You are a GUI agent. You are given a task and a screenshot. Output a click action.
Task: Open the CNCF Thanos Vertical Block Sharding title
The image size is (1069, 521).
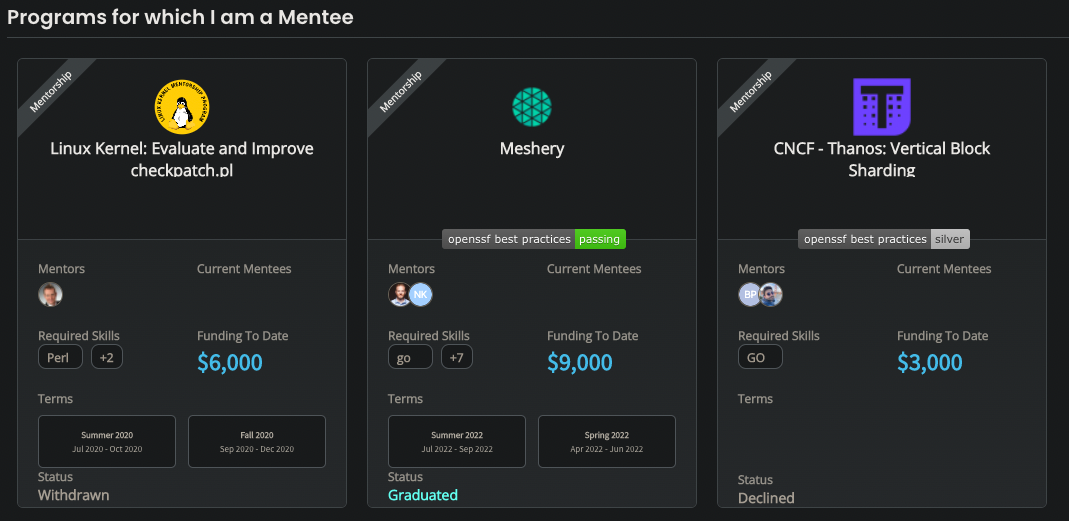coord(882,159)
